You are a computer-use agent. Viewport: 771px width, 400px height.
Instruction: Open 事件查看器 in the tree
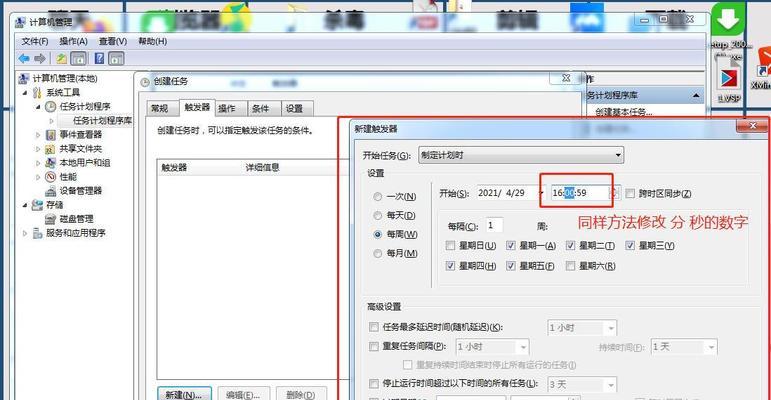coord(81,134)
